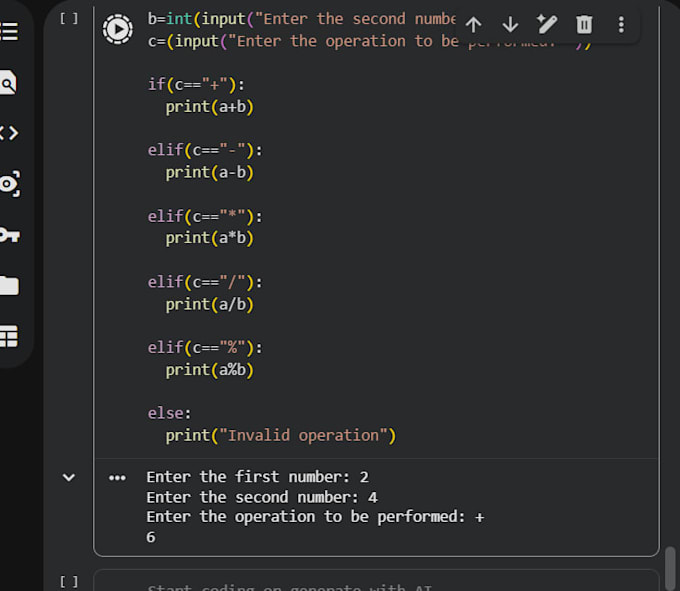The image size is (680, 591).
Task: Collapse the cell output with chevron
Action: [x=69, y=477]
